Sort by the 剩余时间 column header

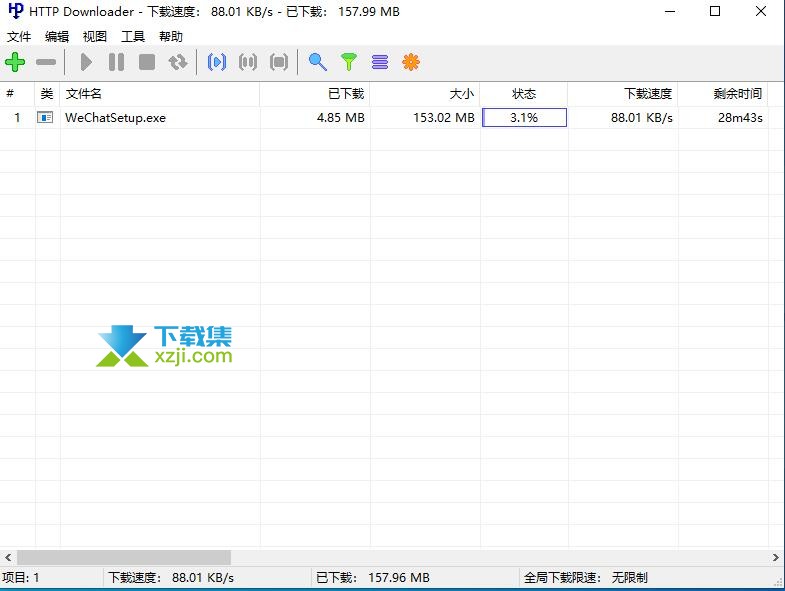723,94
